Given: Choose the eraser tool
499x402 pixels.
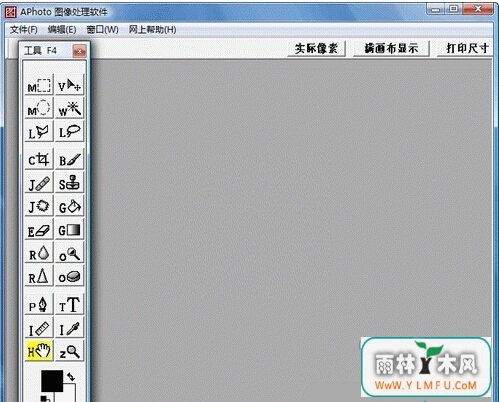Looking at the screenshot, I should 39,229.
